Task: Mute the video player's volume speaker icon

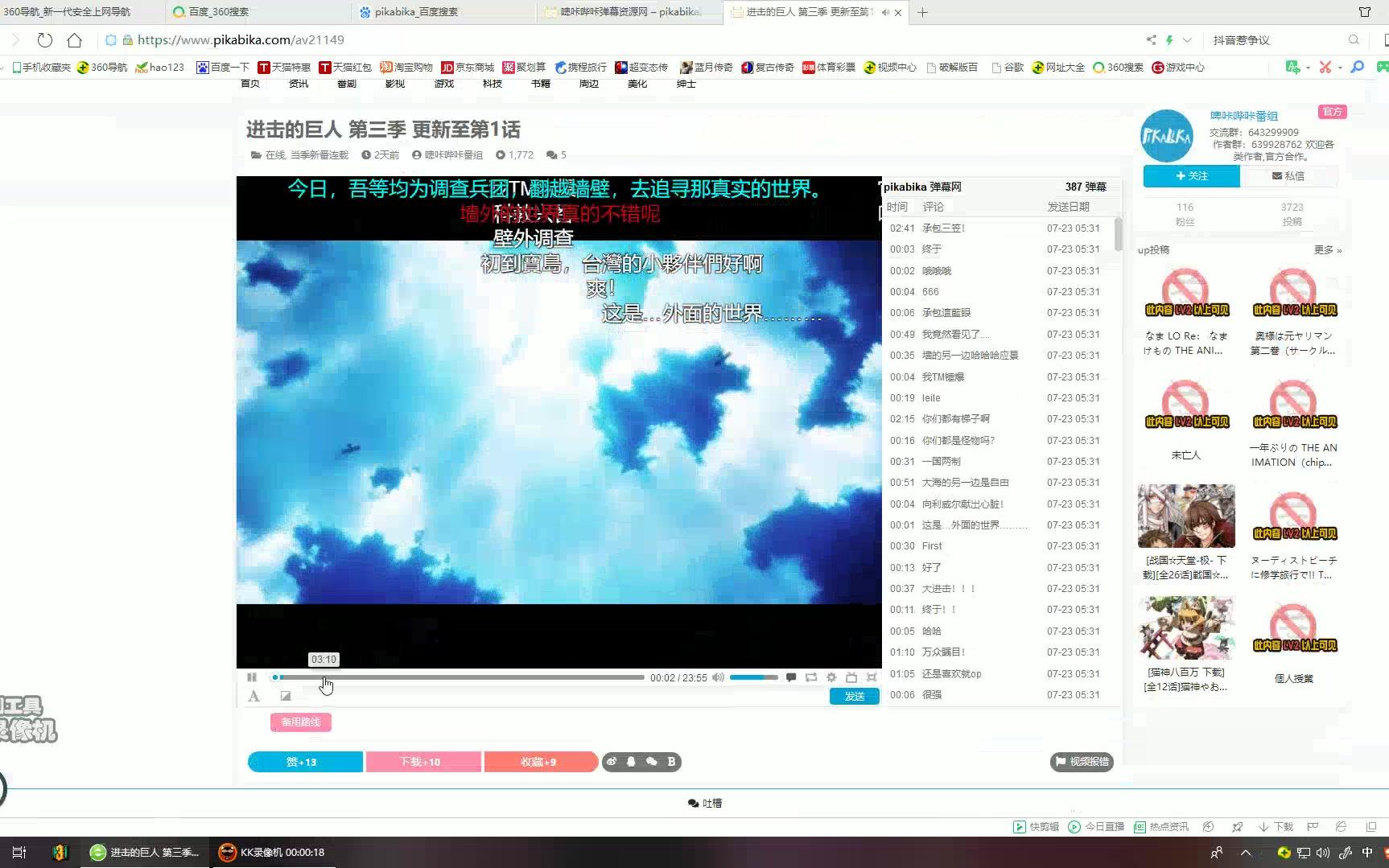Action: coord(718,677)
